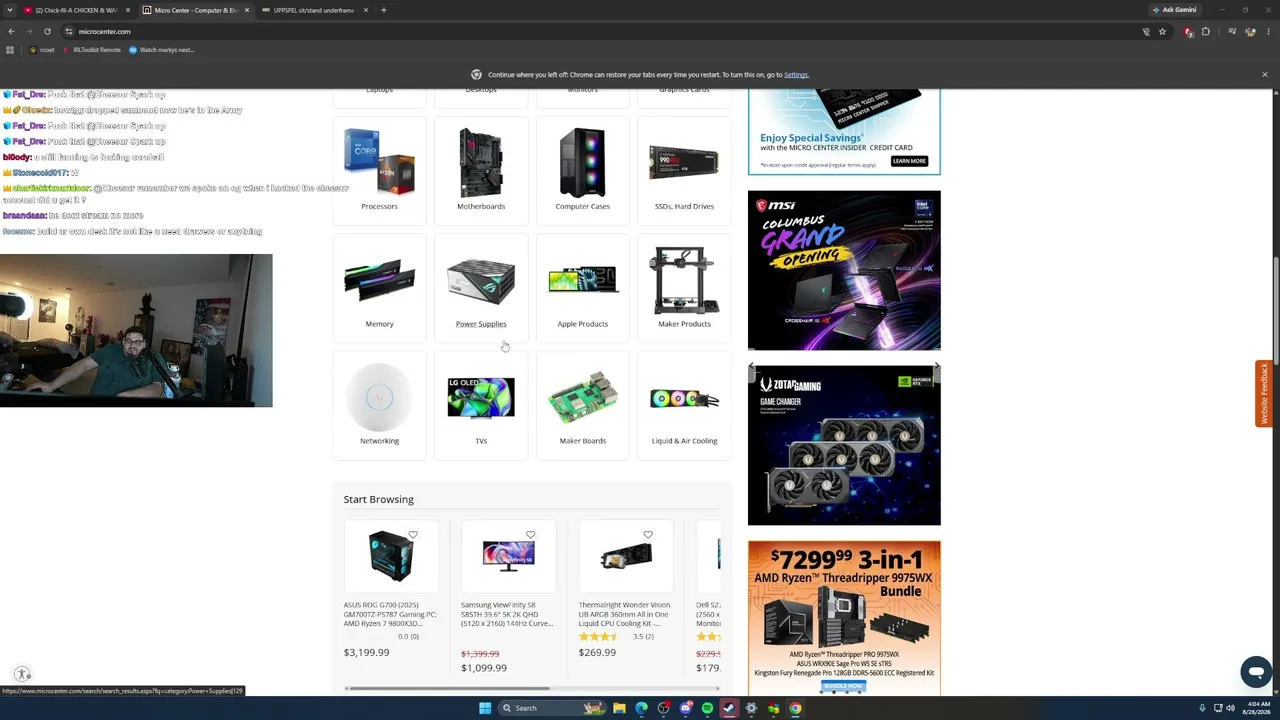This screenshot has width=1280, height=720.
Task: Open the Zotac Gaming Game Changer banner
Action: 844,445
